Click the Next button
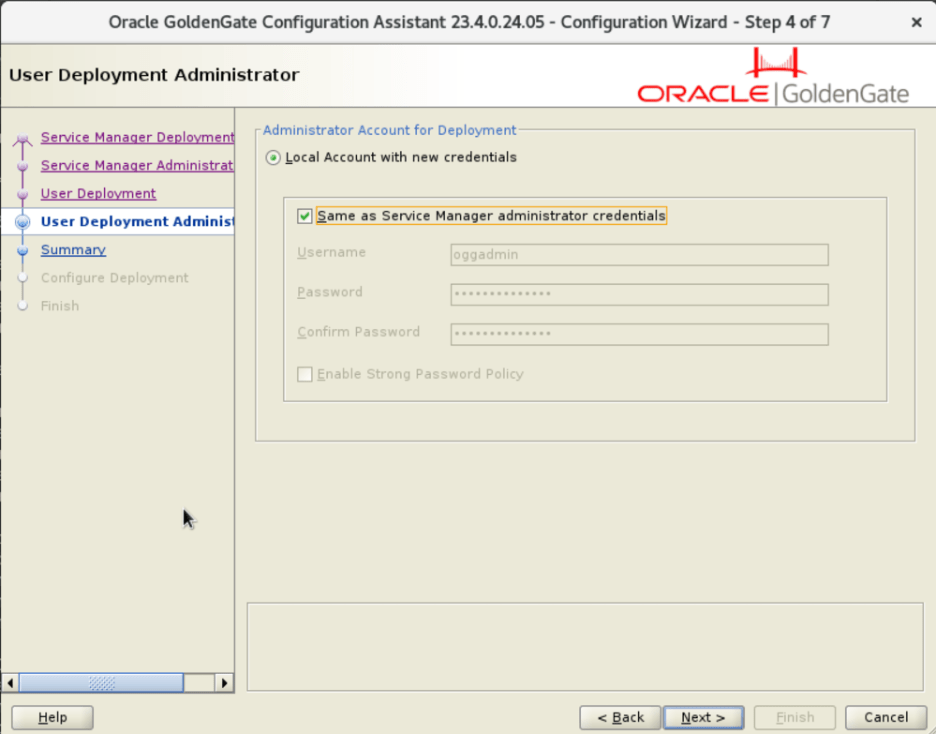Screen dimensions: 936x734 point(703,717)
